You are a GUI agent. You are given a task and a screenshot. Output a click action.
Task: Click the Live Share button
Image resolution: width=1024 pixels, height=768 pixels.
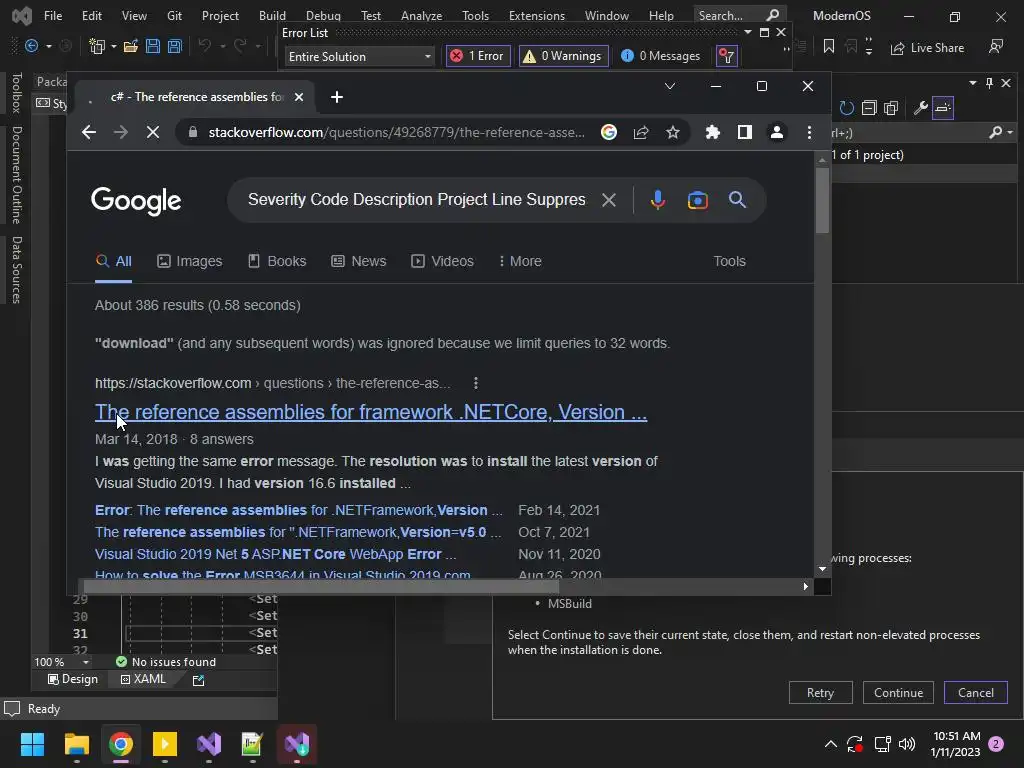927,48
